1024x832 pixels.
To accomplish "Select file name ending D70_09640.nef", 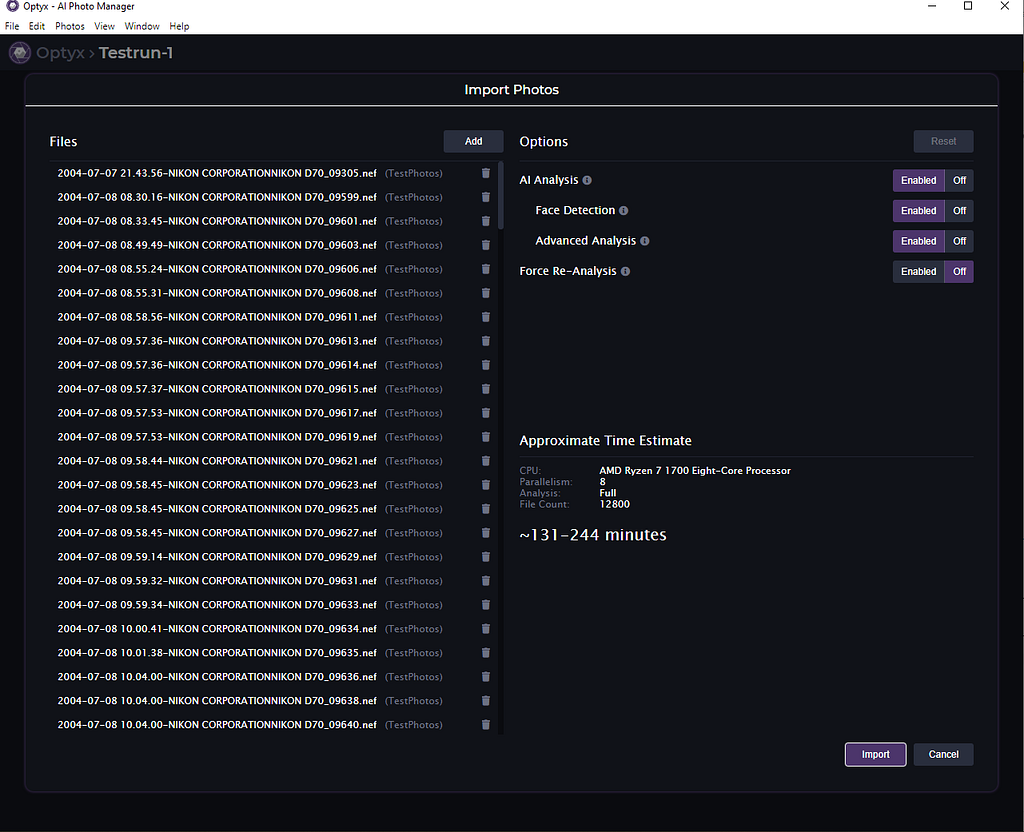I will coord(217,724).
